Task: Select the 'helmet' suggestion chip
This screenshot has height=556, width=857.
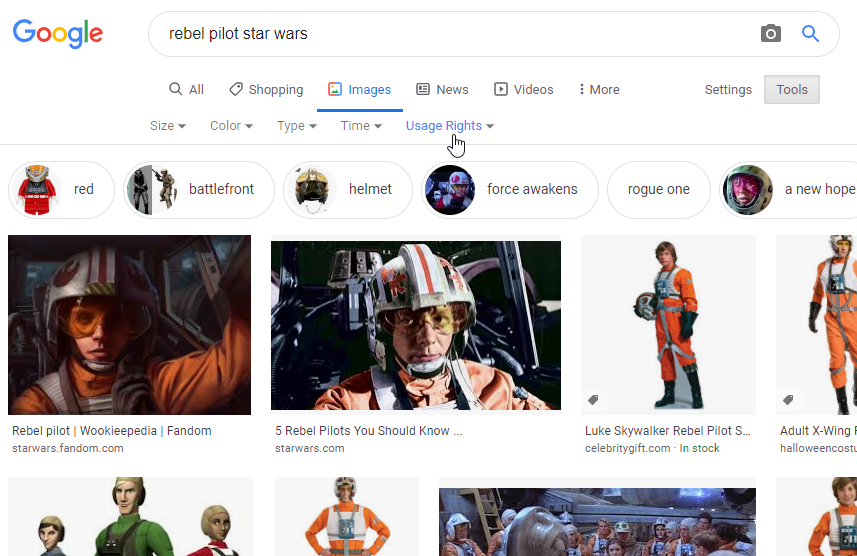Action: pos(348,190)
